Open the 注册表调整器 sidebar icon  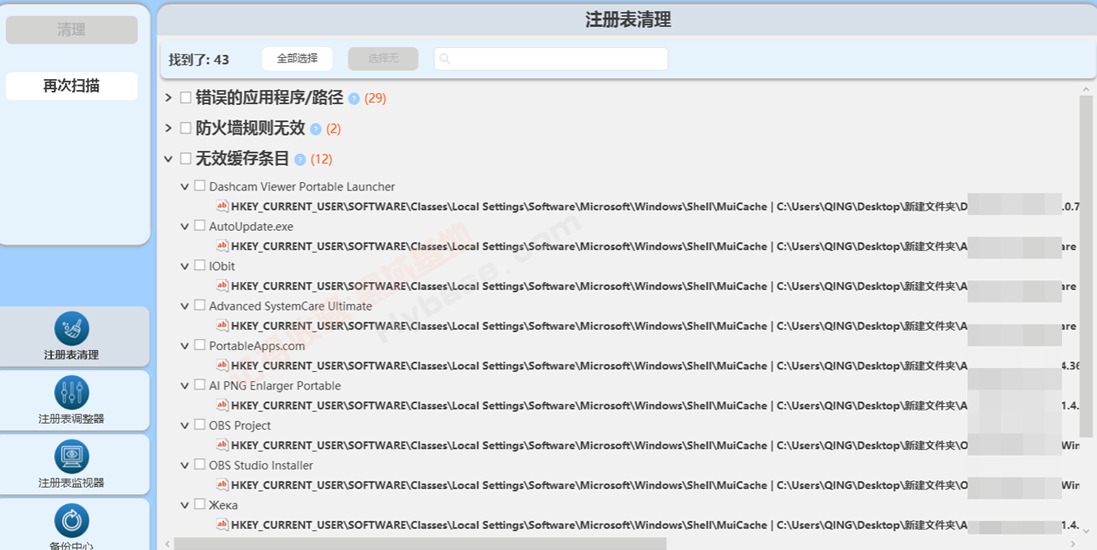[x=71, y=393]
